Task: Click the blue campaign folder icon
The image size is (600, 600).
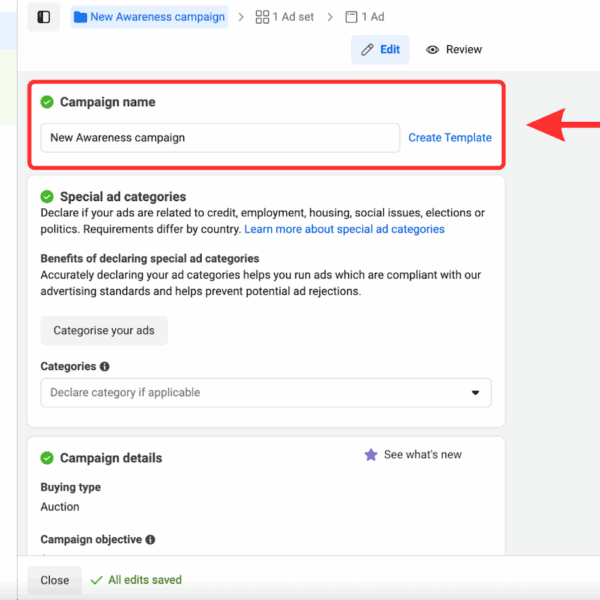Action: (x=79, y=17)
